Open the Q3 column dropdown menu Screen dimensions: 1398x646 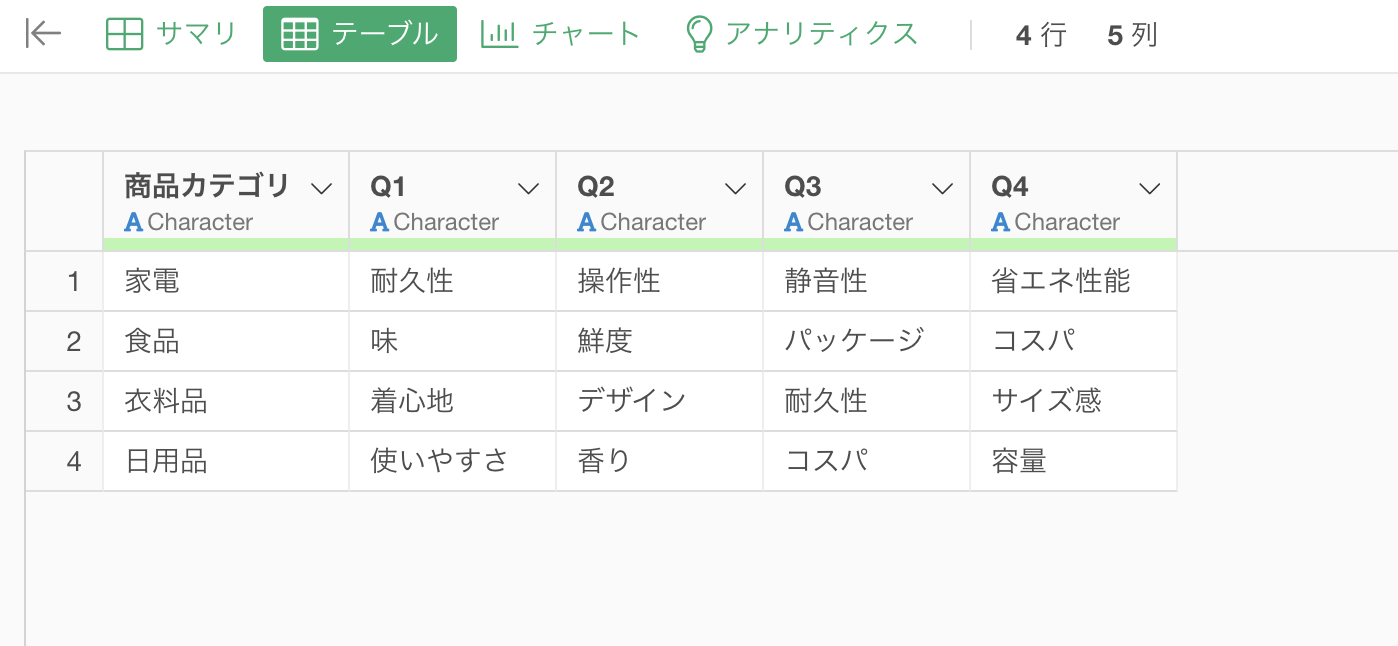(x=942, y=188)
